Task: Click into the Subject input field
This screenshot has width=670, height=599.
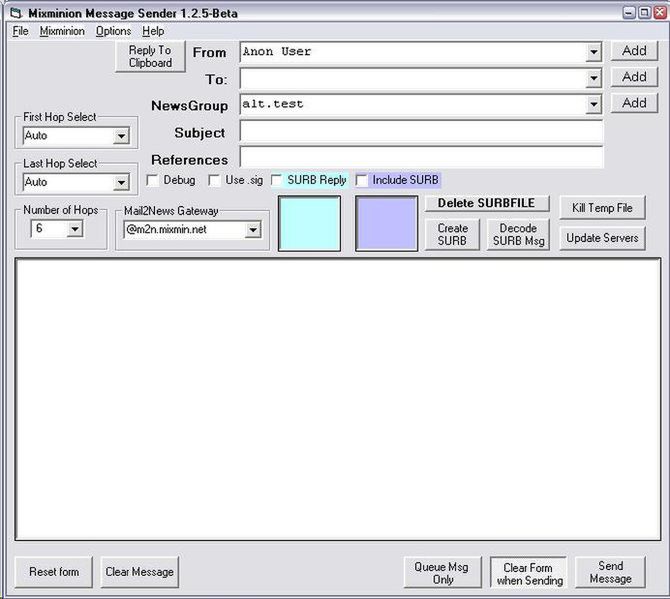Action: tap(421, 132)
